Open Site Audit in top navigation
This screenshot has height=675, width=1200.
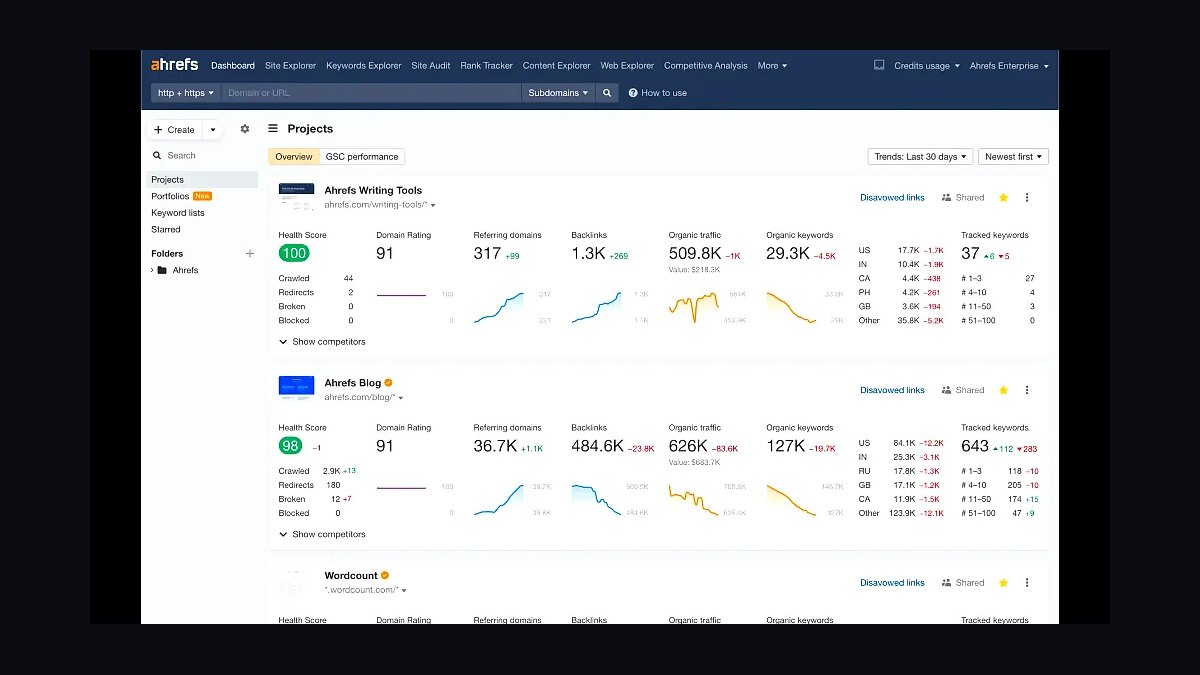point(431,66)
